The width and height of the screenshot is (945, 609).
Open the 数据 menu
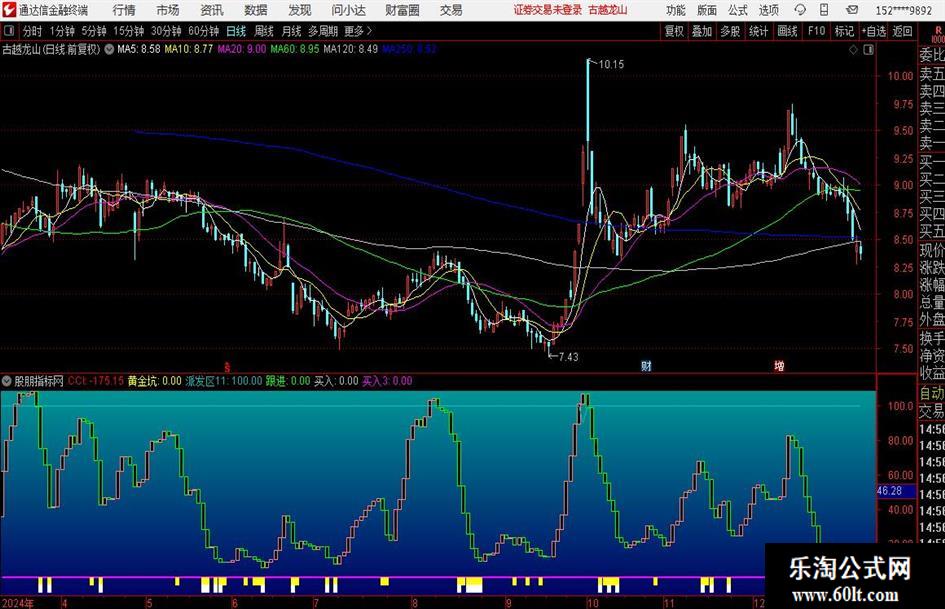tap(256, 10)
